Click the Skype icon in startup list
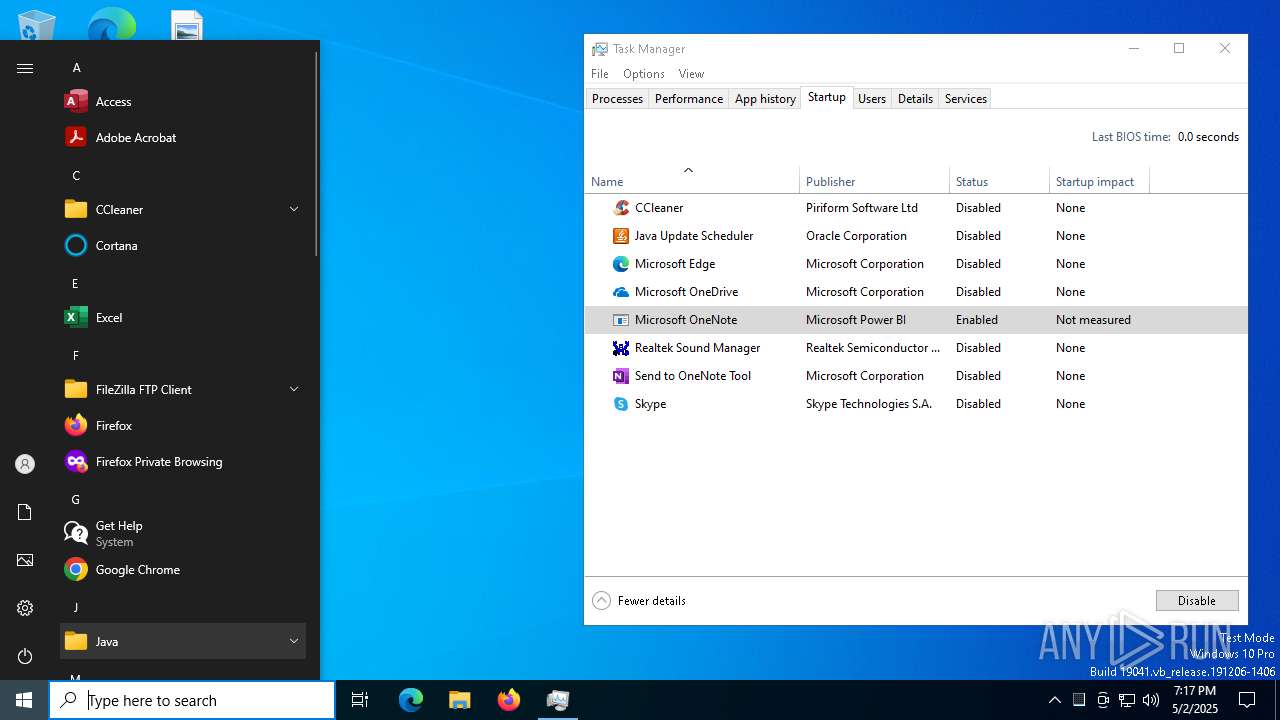The width and height of the screenshot is (1280, 720). pos(621,404)
